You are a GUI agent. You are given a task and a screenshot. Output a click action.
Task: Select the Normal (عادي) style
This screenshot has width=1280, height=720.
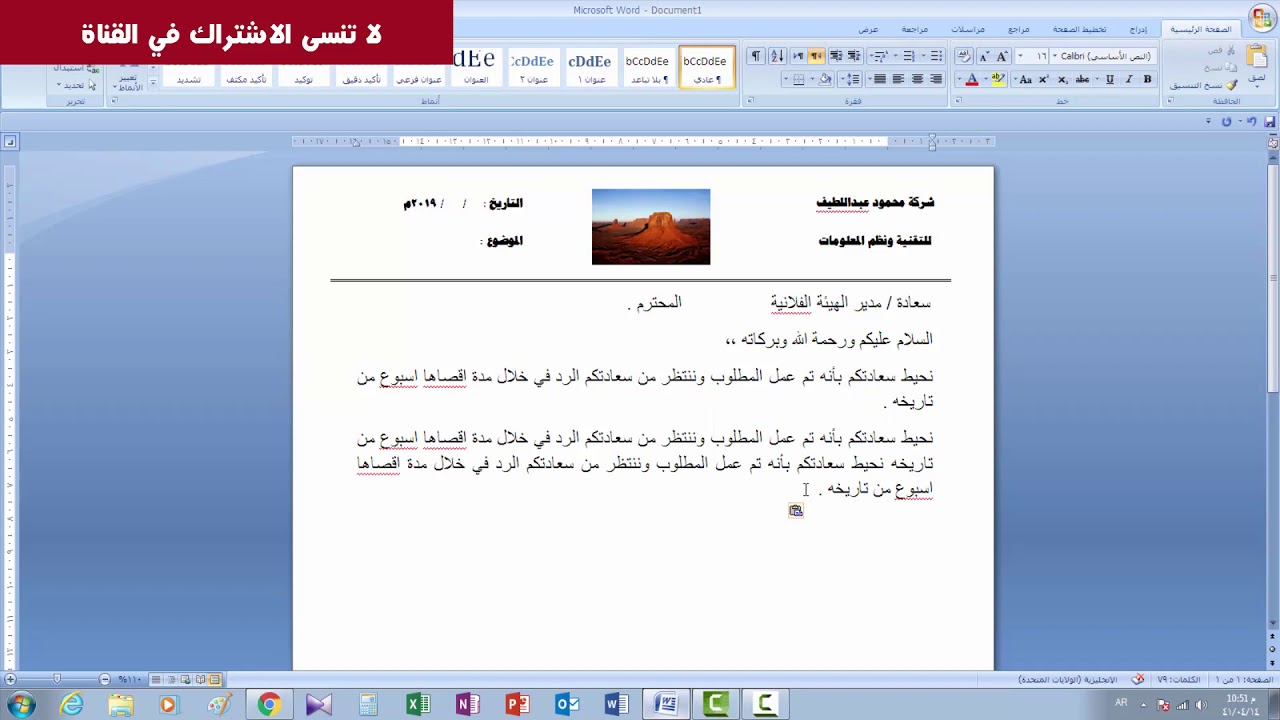coord(705,67)
